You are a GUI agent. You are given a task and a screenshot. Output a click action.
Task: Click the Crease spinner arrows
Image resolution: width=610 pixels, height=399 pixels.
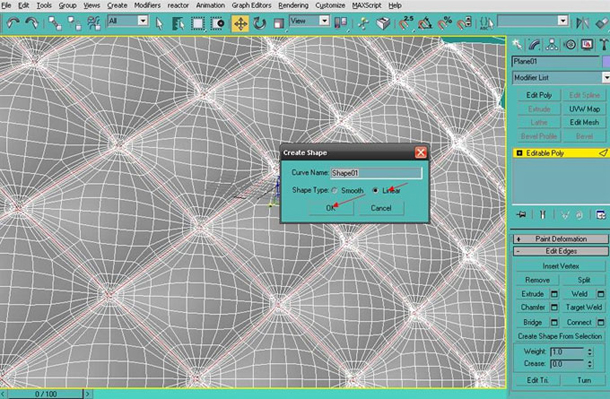(590, 364)
